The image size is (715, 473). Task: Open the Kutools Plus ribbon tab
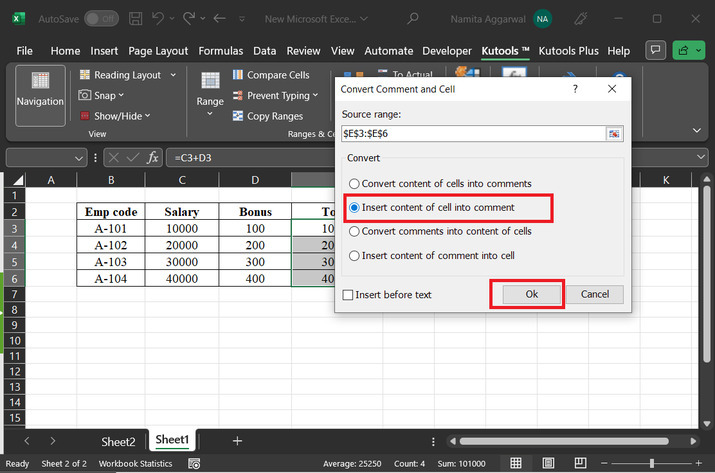click(x=569, y=51)
